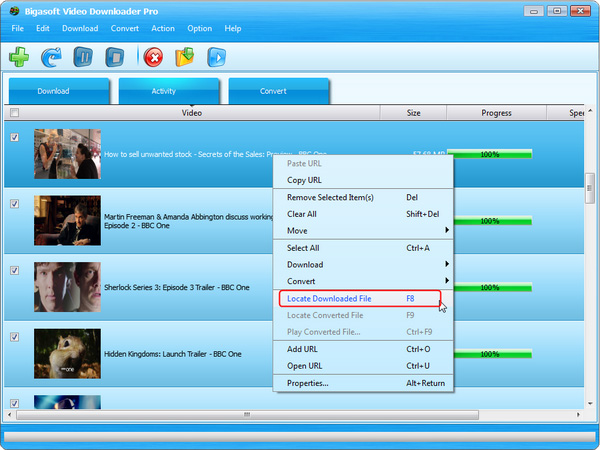Click the 100% progress bar of first video

(x=490, y=154)
